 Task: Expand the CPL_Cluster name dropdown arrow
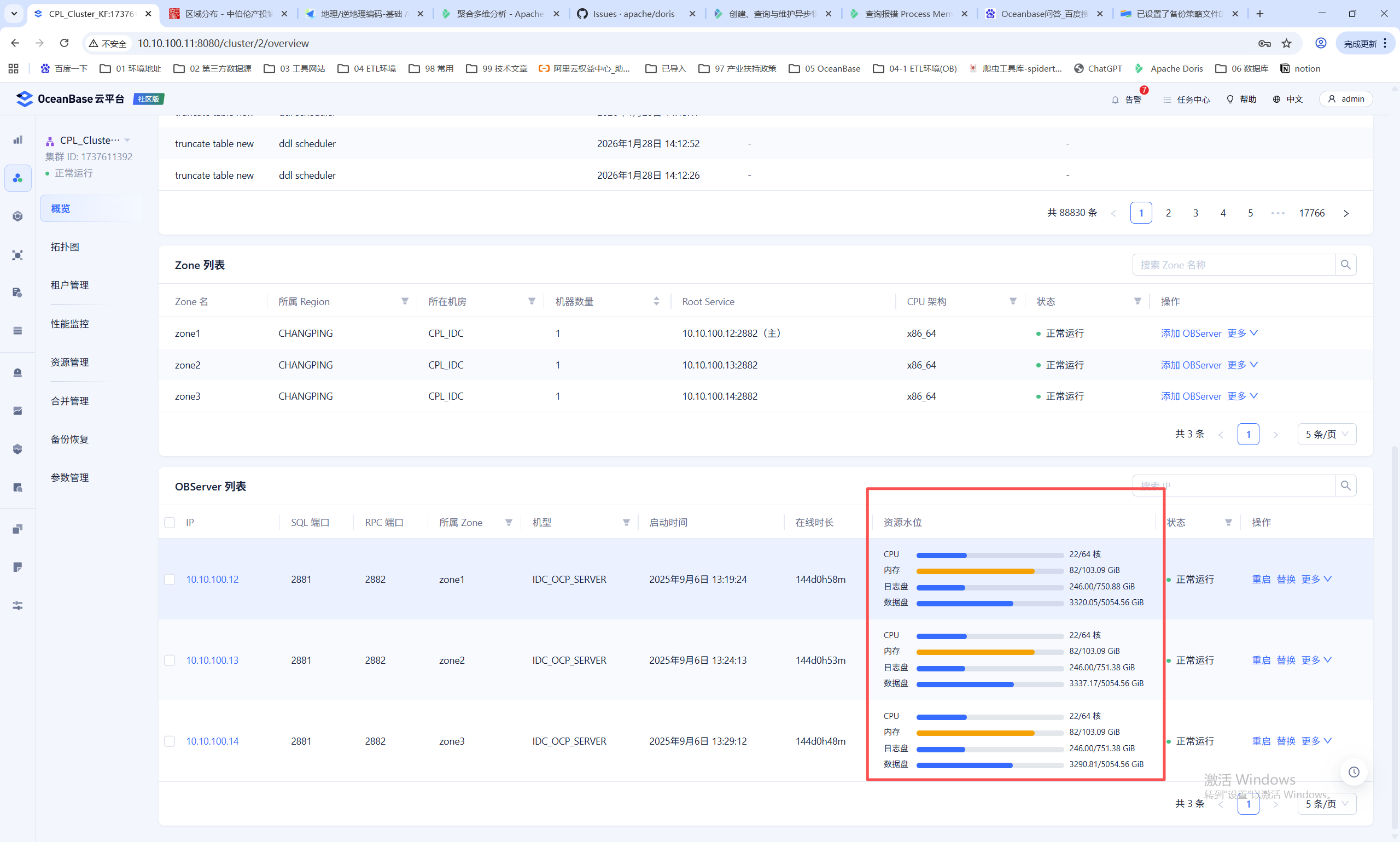(127, 140)
